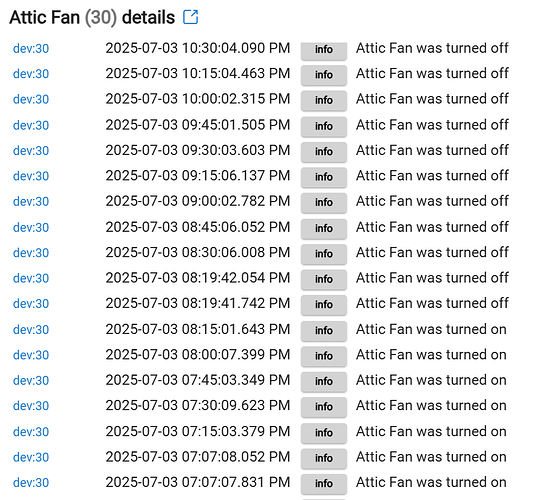
Task: Click dev:30 link at 07:07:07.831 PM
Action: [31, 482]
